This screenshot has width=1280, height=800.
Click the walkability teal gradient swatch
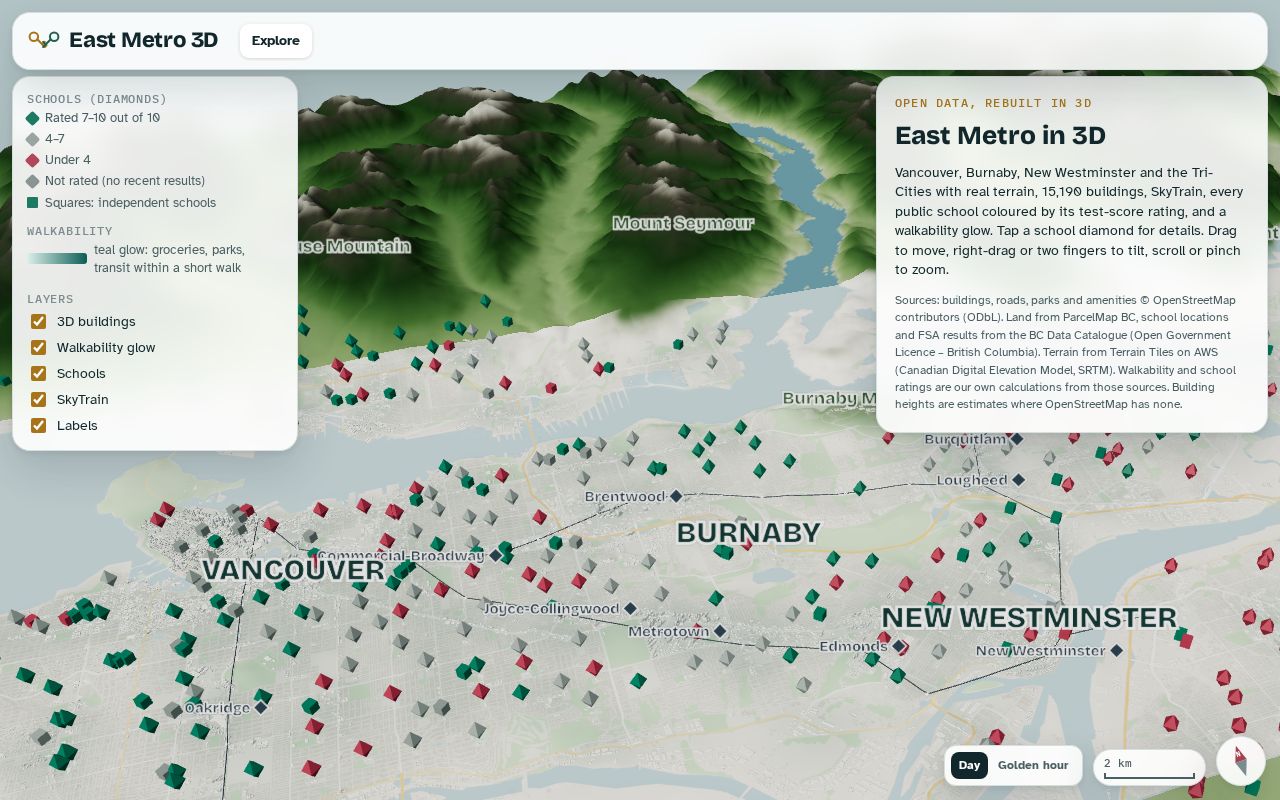(x=57, y=259)
